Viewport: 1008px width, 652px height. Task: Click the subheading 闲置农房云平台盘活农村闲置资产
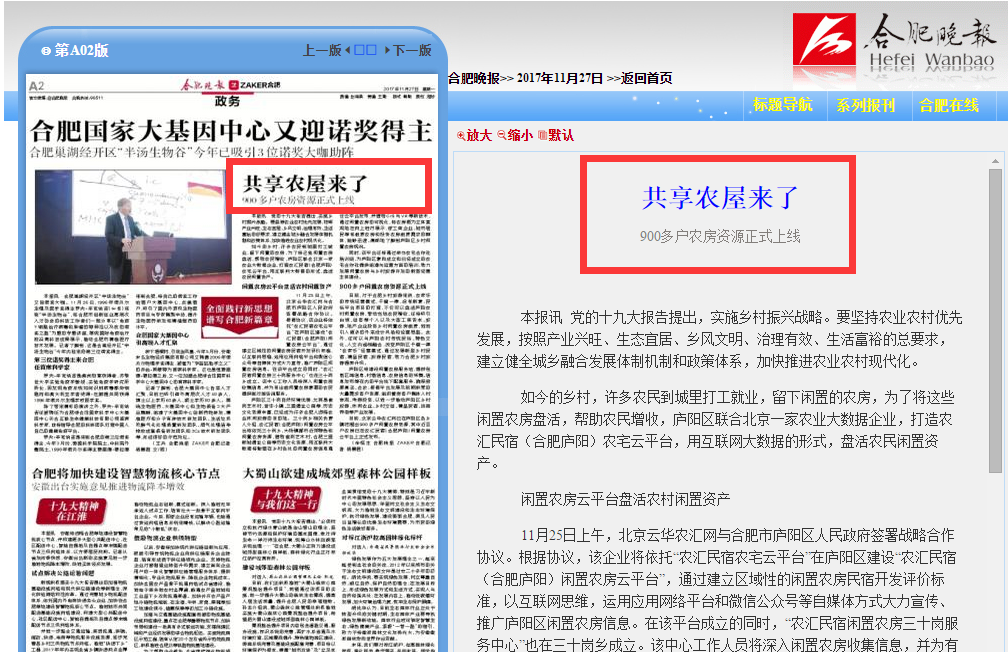tap(626, 498)
